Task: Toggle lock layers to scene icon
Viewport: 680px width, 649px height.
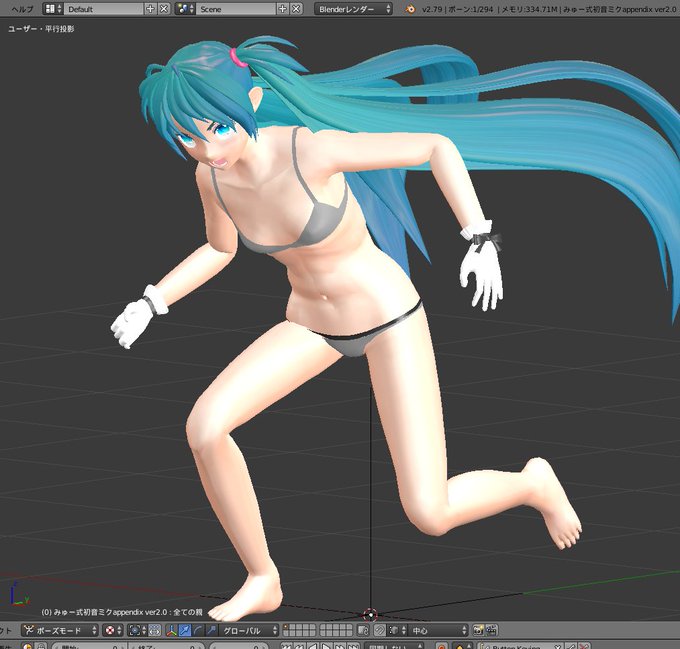Action: click(x=363, y=630)
